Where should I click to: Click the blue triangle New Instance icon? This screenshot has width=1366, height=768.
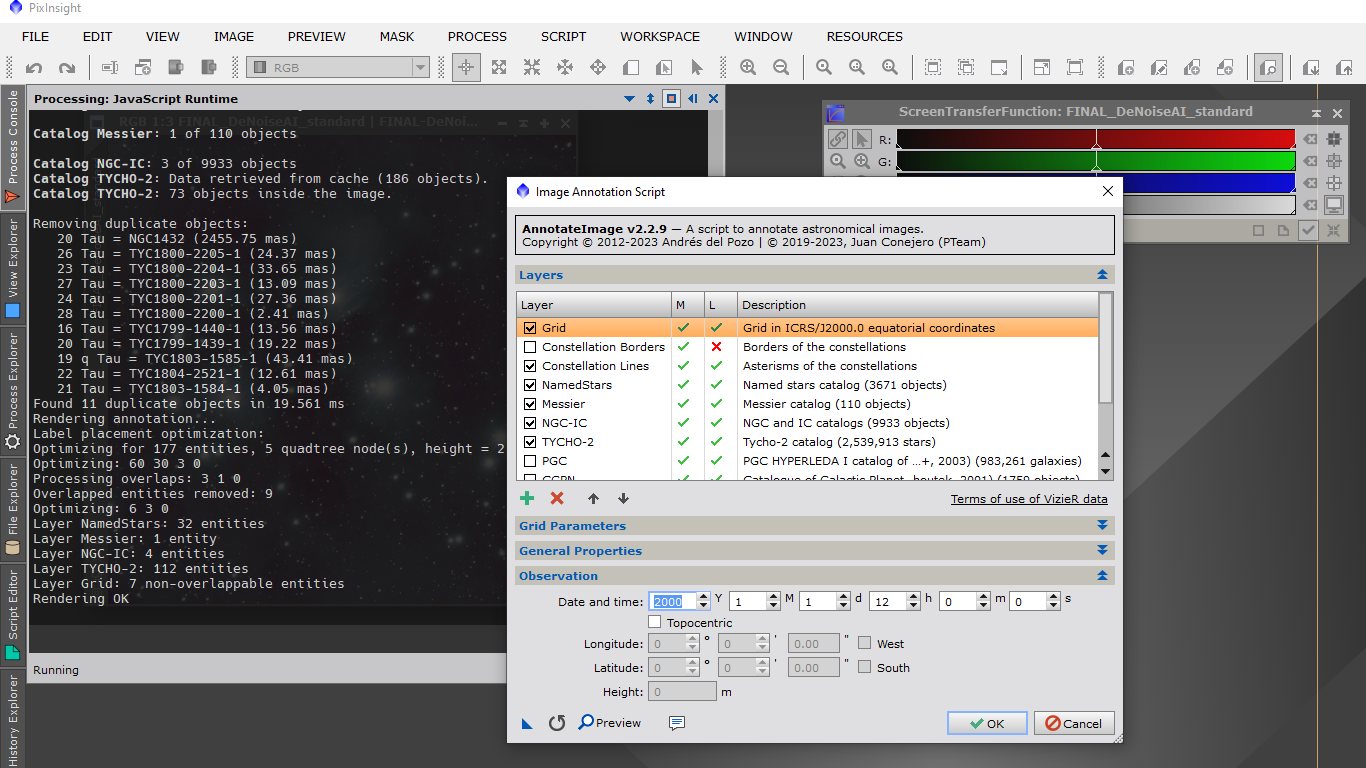click(527, 723)
